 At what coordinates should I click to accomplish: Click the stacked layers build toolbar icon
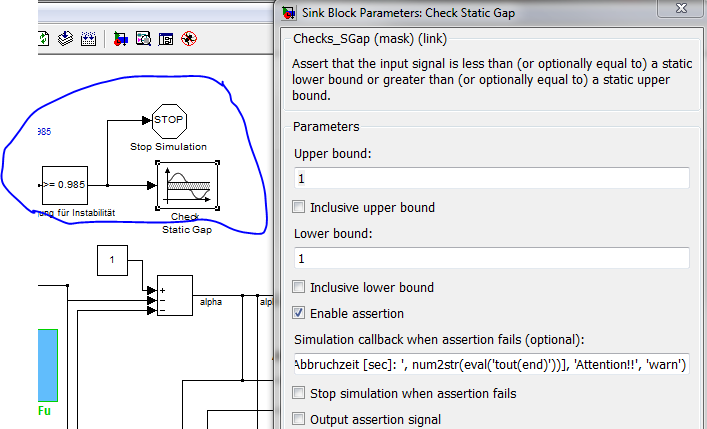pyautogui.click(x=66, y=40)
